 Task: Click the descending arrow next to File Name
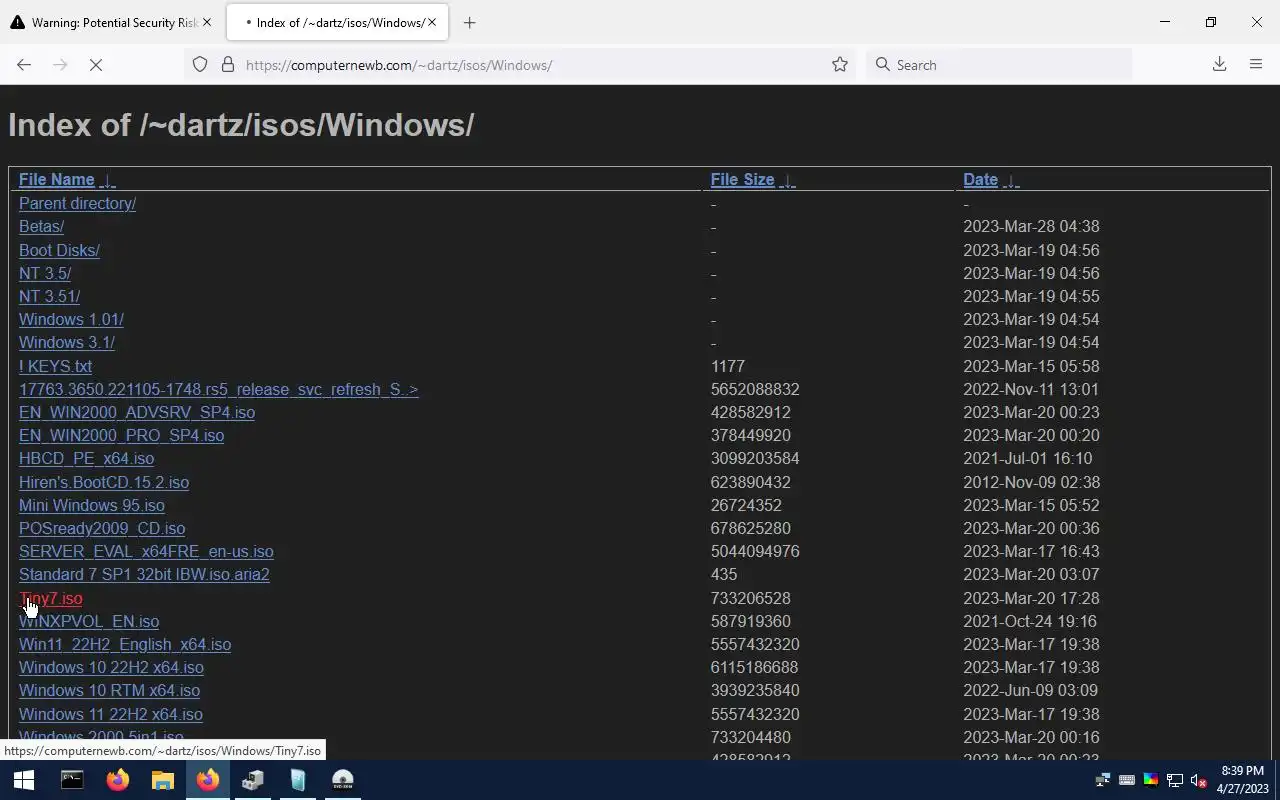point(107,181)
